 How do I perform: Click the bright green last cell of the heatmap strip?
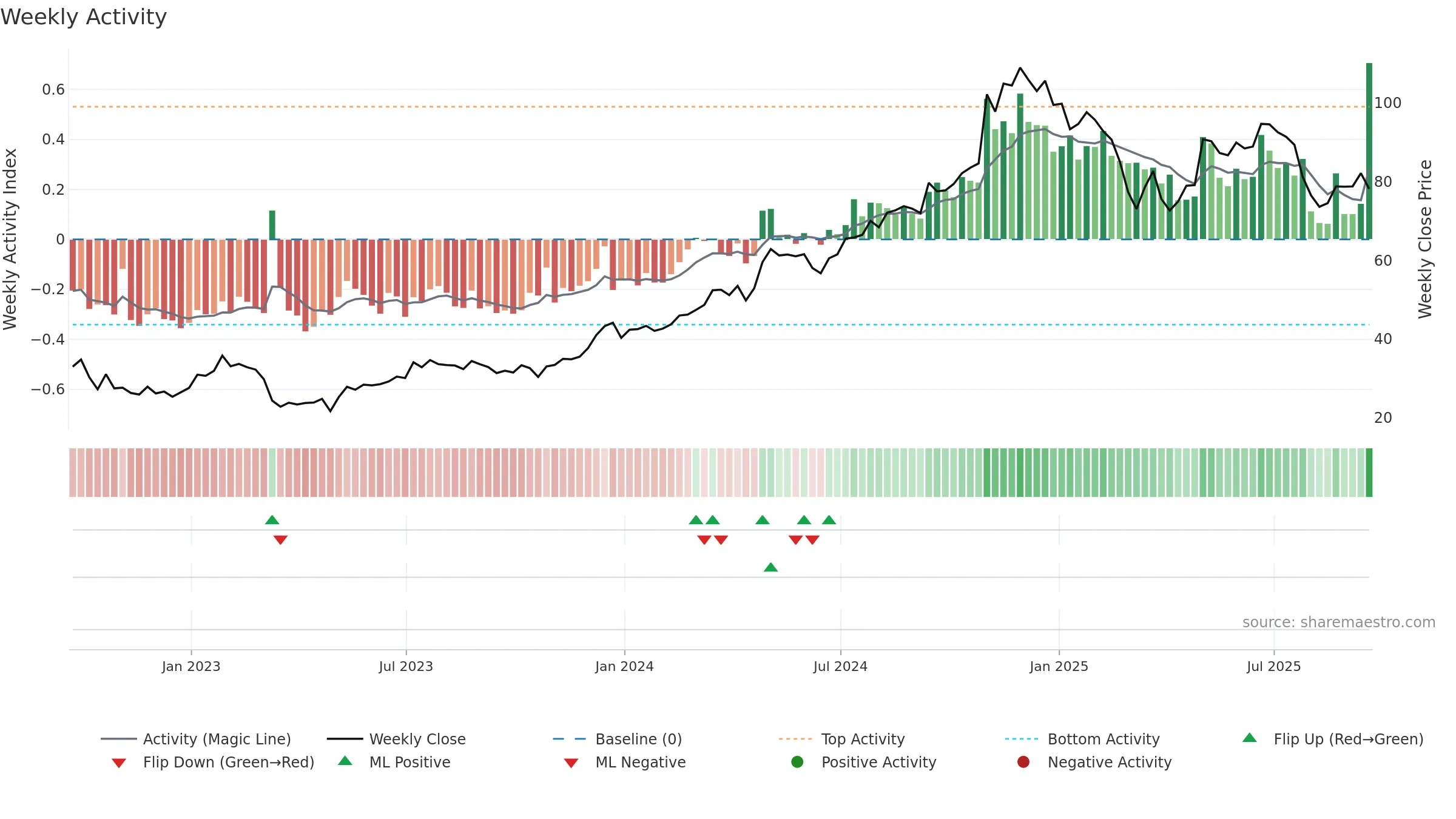1369,473
